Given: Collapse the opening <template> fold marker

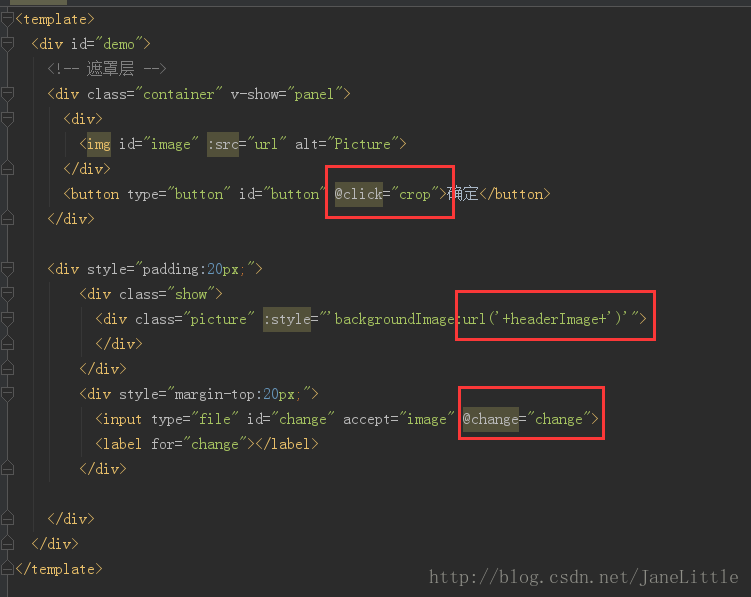Looking at the screenshot, I should click(x=7, y=19).
